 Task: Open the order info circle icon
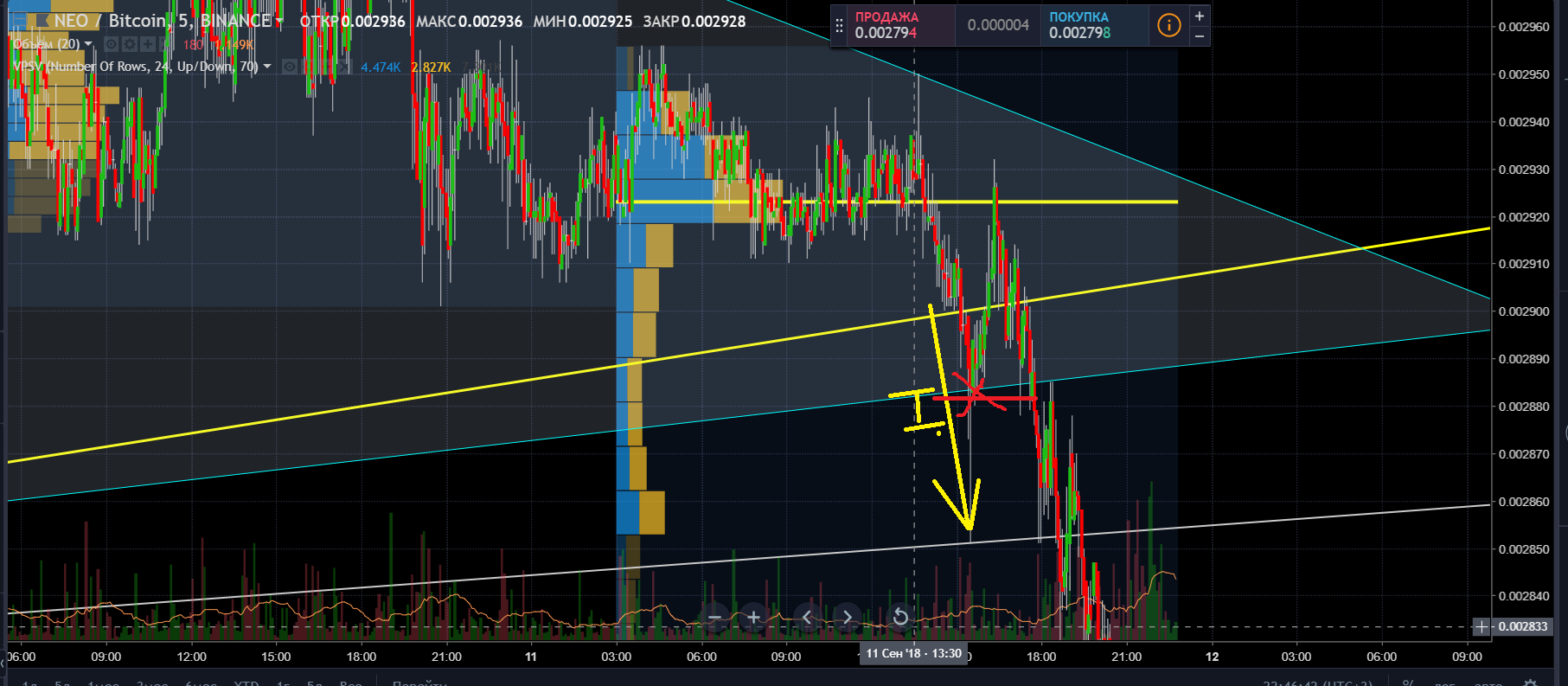pyautogui.click(x=1168, y=25)
